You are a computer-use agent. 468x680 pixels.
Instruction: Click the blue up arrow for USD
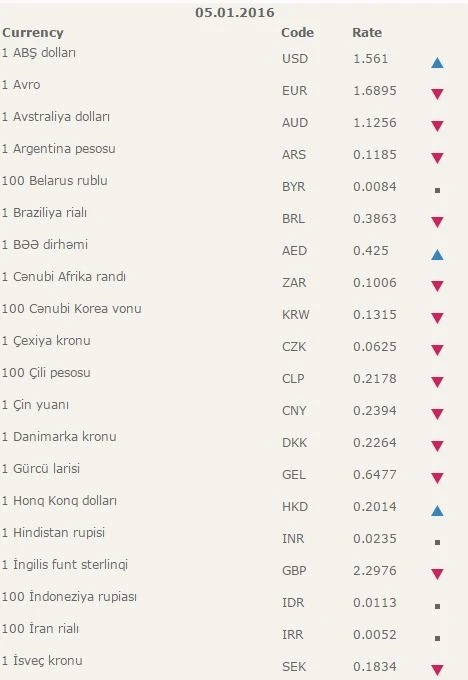[x=437, y=63]
